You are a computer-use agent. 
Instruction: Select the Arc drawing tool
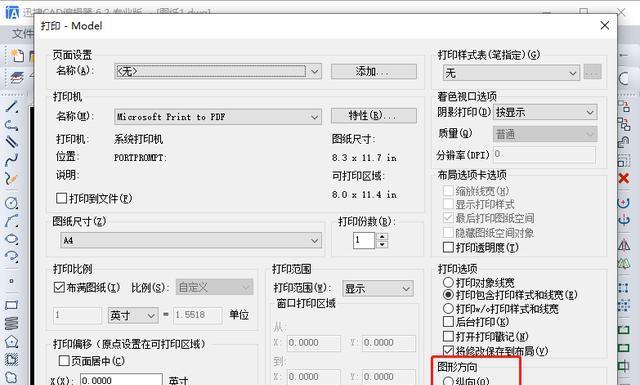pos(11,221)
